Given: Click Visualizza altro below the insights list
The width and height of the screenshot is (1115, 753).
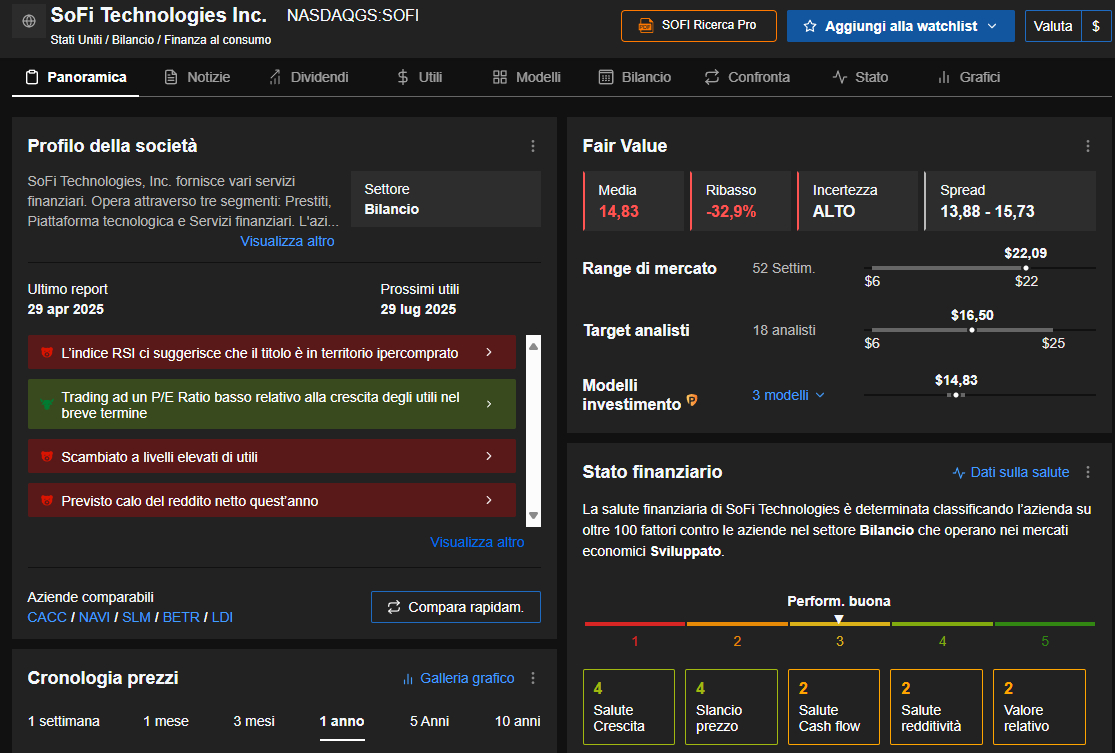Looking at the screenshot, I should [477, 542].
